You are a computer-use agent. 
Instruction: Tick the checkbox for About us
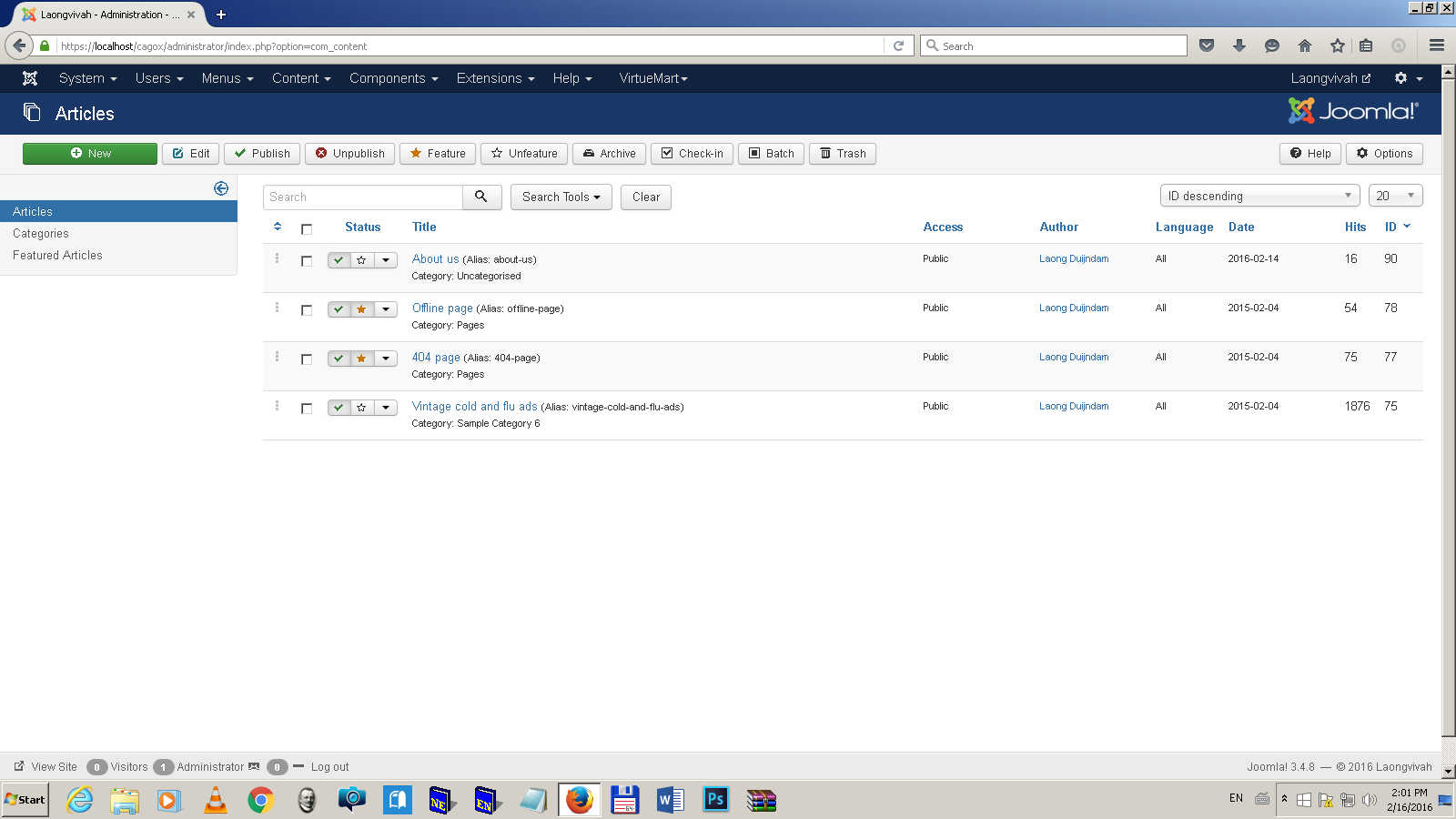point(307,261)
